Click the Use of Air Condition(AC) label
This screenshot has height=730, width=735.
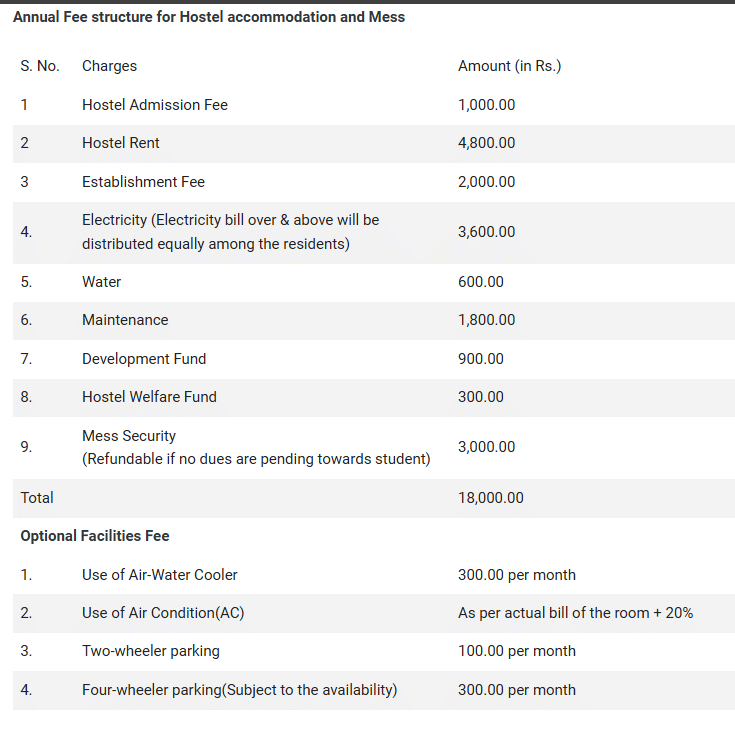pos(163,613)
